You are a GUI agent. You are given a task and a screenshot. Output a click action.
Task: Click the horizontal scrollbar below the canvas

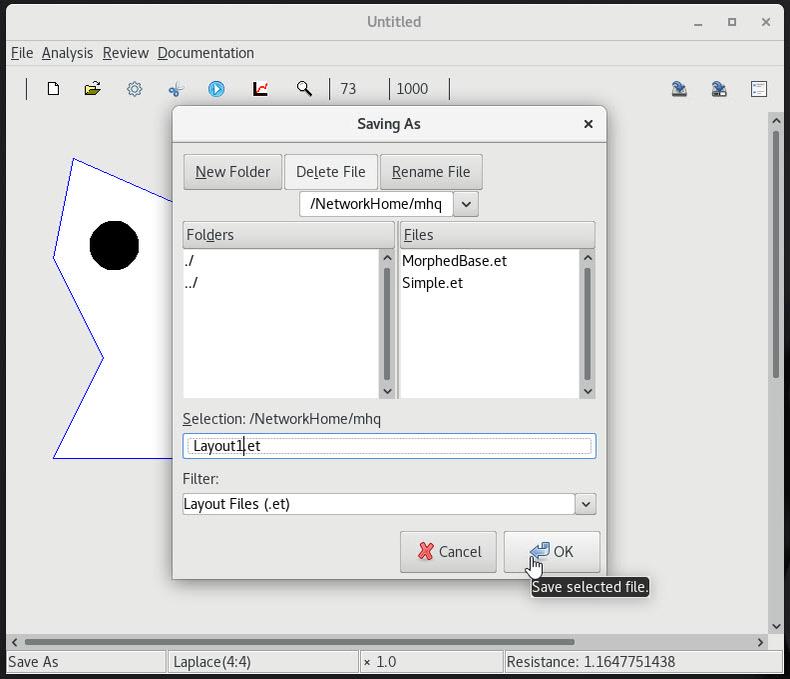(x=300, y=642)
